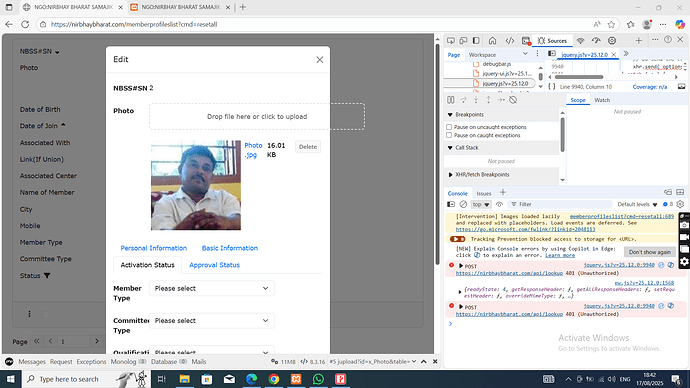Click pretty print braces icon
This screenshot has height=388, width=690.
click(551, 87)
